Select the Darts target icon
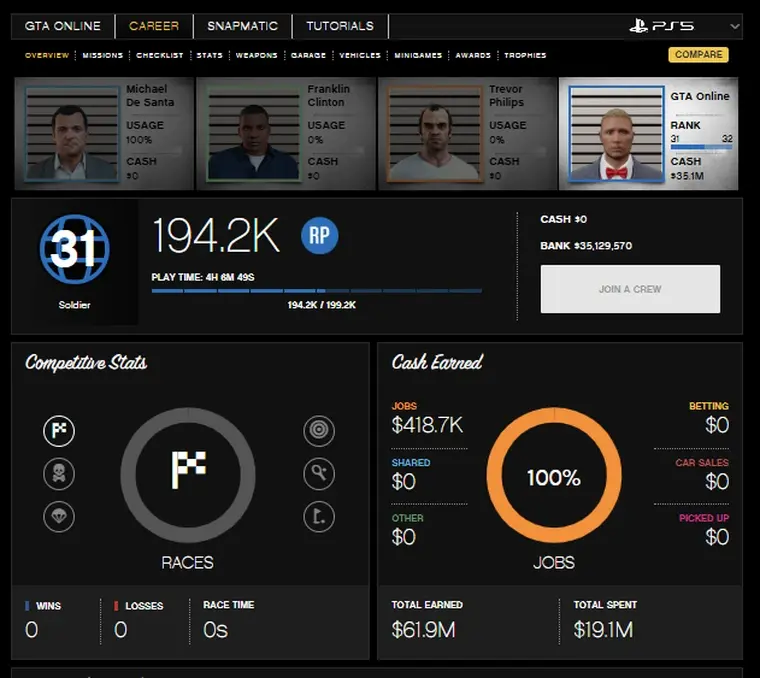 tap(319, 431)
